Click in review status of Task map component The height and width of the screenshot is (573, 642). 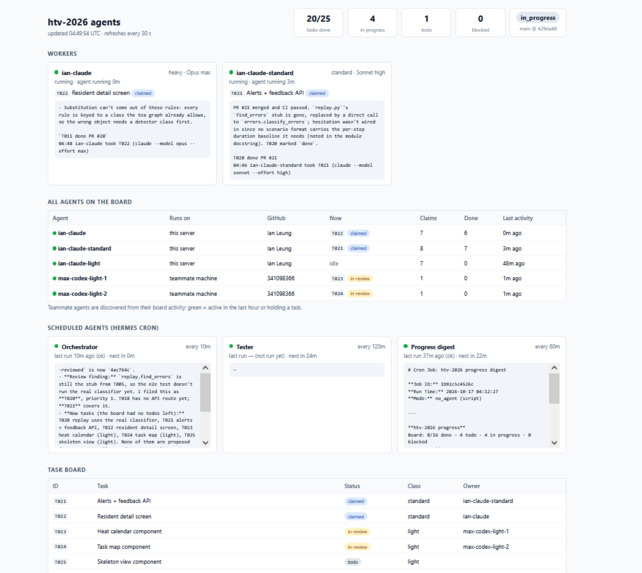click(x=357, y=547)
